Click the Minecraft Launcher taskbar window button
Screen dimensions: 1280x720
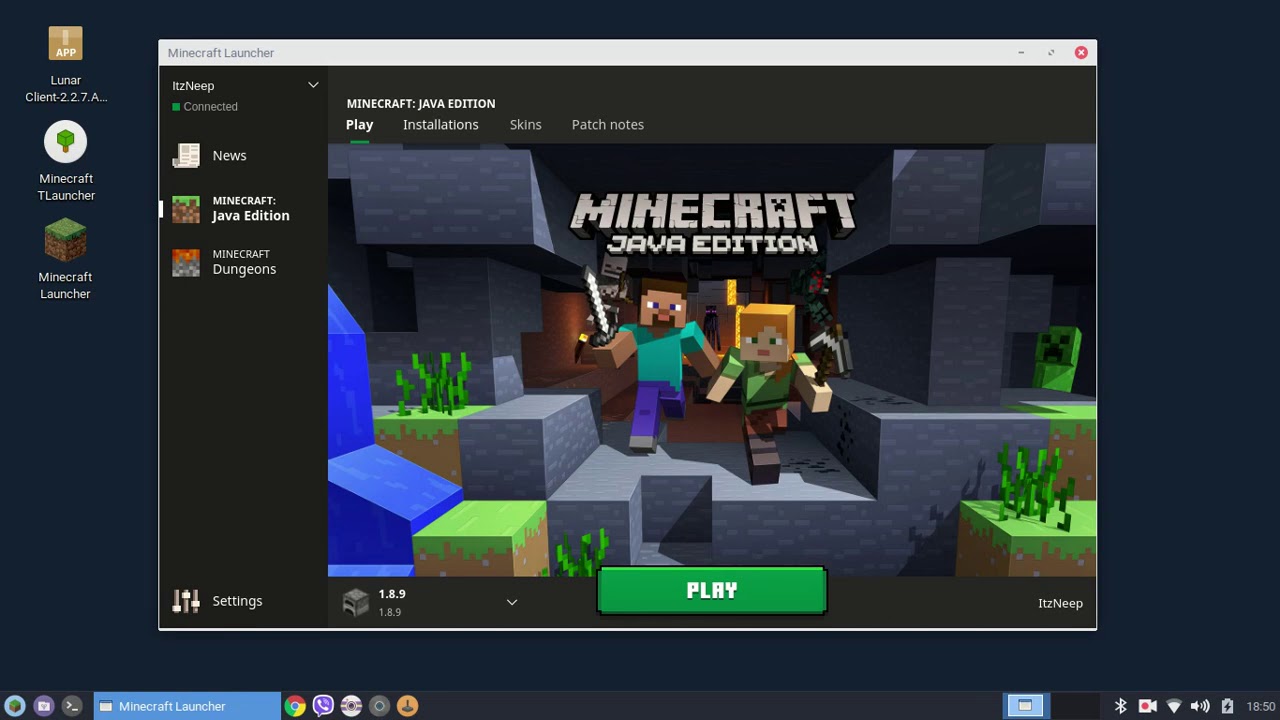187,706
